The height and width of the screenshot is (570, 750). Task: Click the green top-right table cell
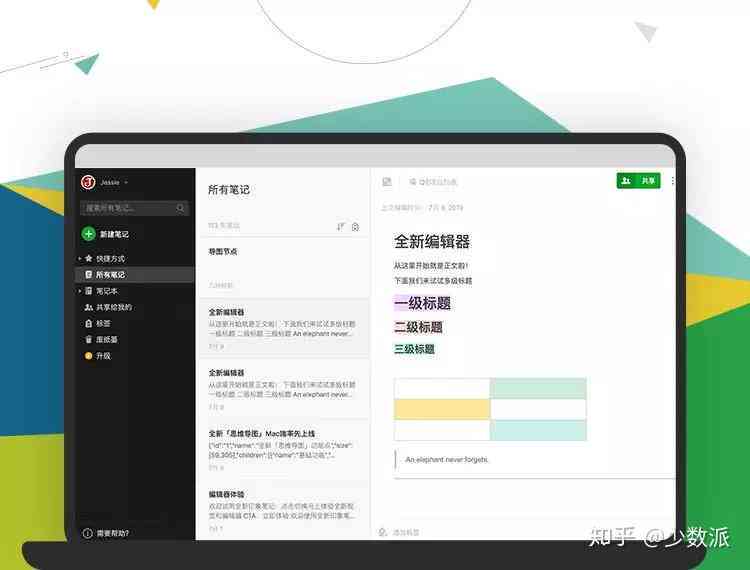(538, 388)
